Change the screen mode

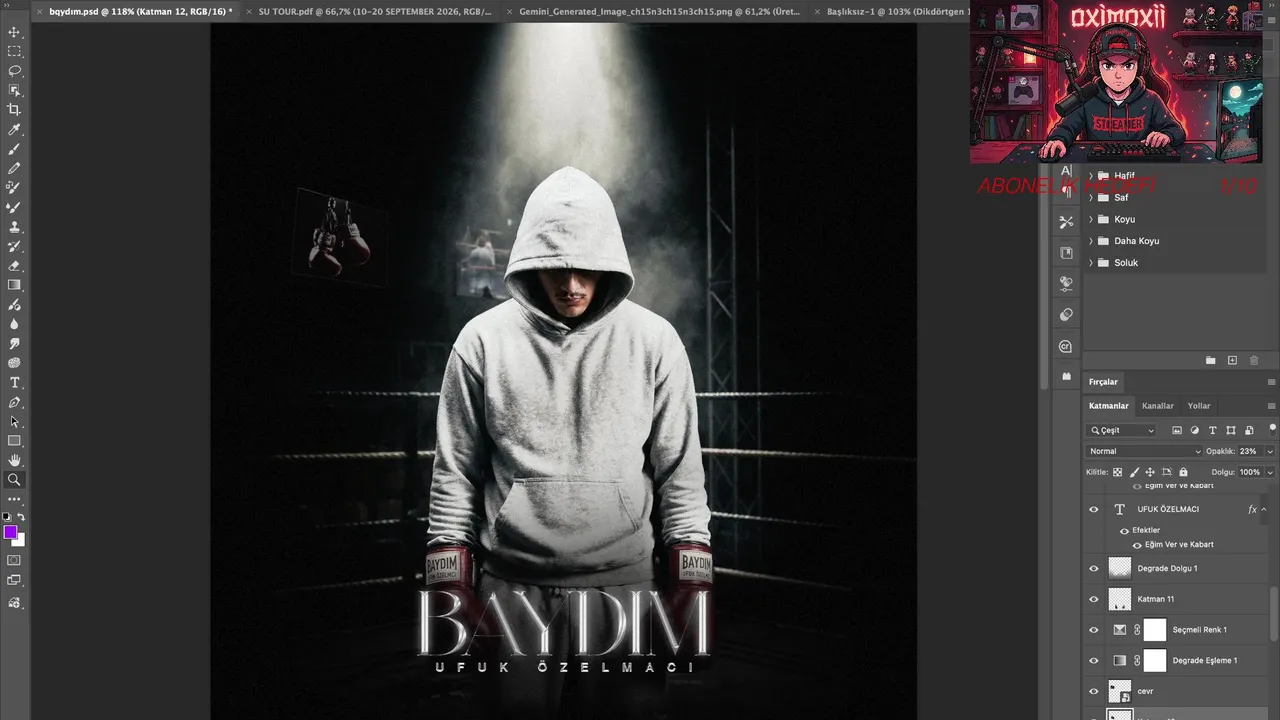click(x=14, y=580)
